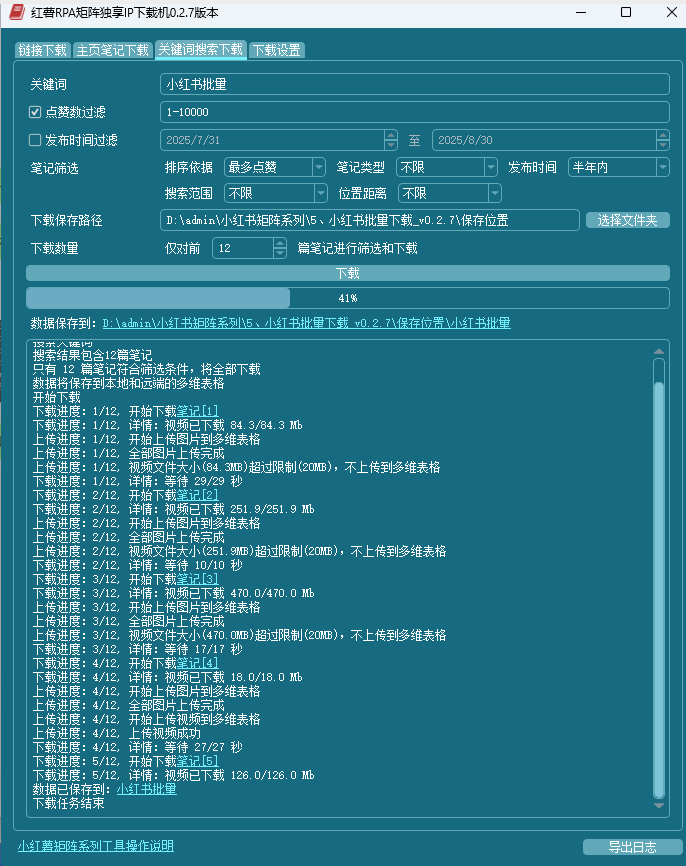Open the 笔记[4] link in log

pyautogui.click(x=198, y=663)
